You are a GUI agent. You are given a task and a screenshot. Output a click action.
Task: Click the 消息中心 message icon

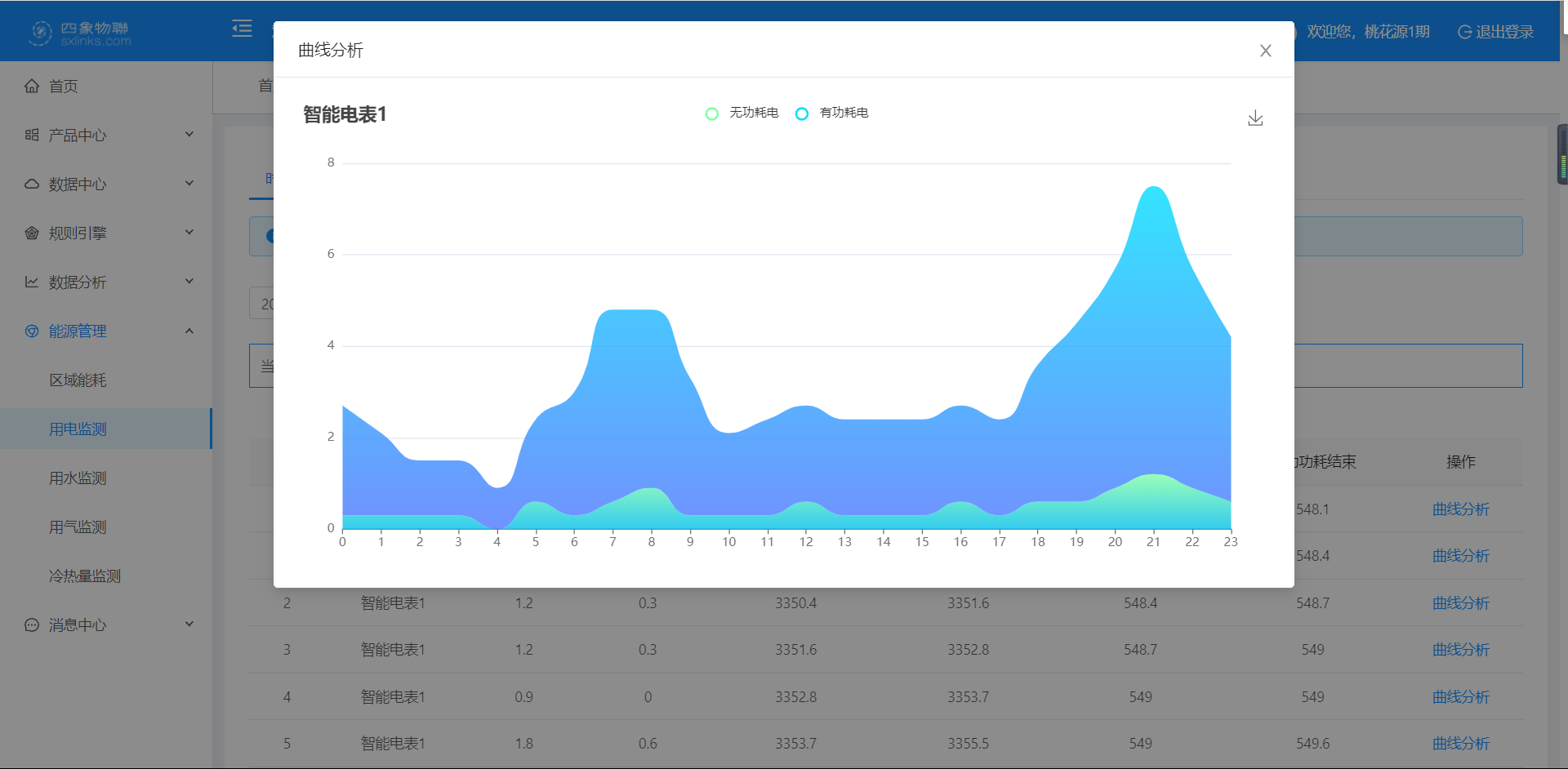(32, 625)
